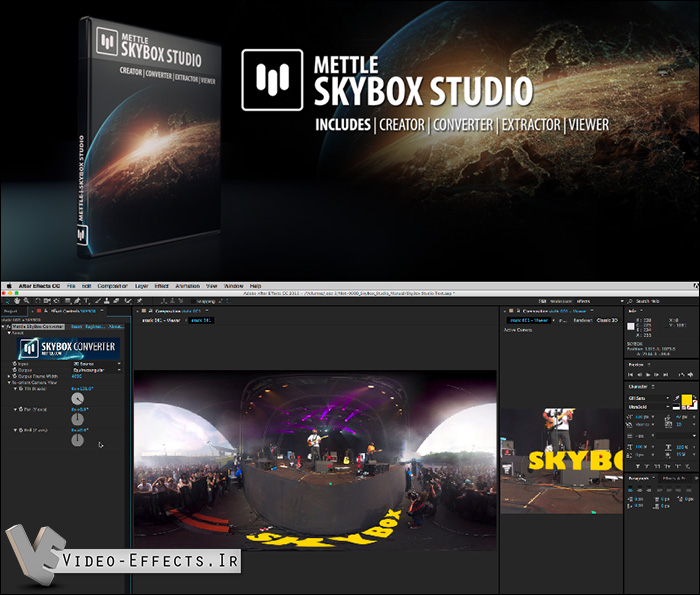Screen dimensions: 700x595
Task: Collapse the Tilt (X axis) property
Action: [x=15, y=389]
